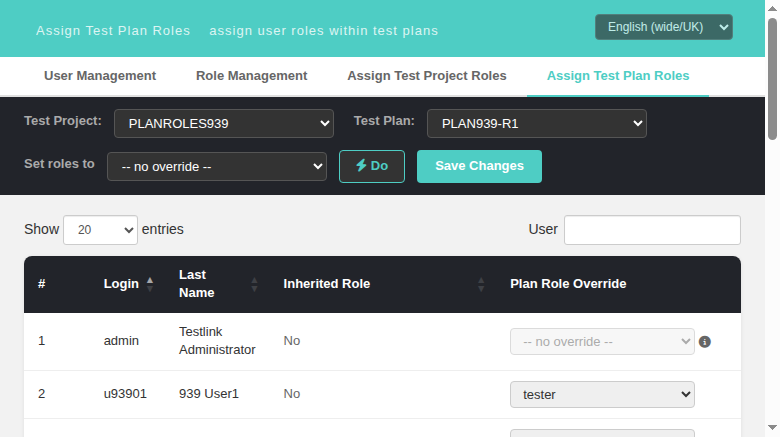Click the page vertical scrollbar thumb
Image resolution: width=780 pixels, height=437 pixels.
point(772,79)
